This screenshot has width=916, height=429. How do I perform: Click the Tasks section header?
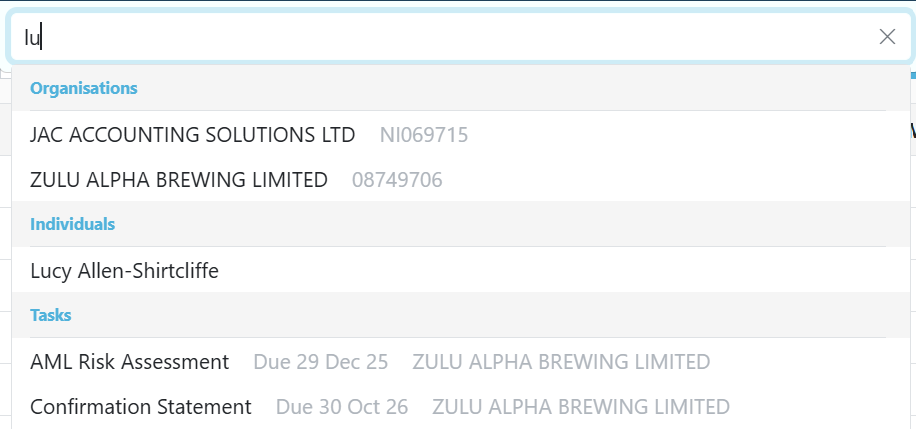[51, 315]
